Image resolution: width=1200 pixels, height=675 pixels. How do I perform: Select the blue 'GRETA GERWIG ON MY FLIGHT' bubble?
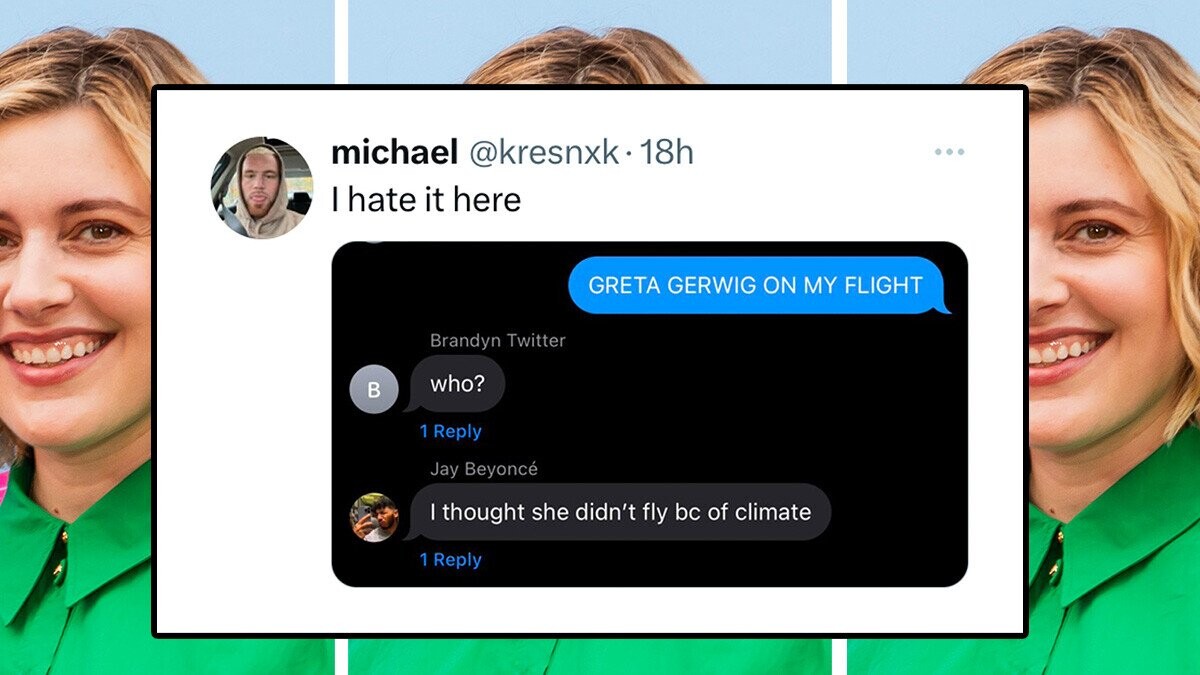coord(755,285)
